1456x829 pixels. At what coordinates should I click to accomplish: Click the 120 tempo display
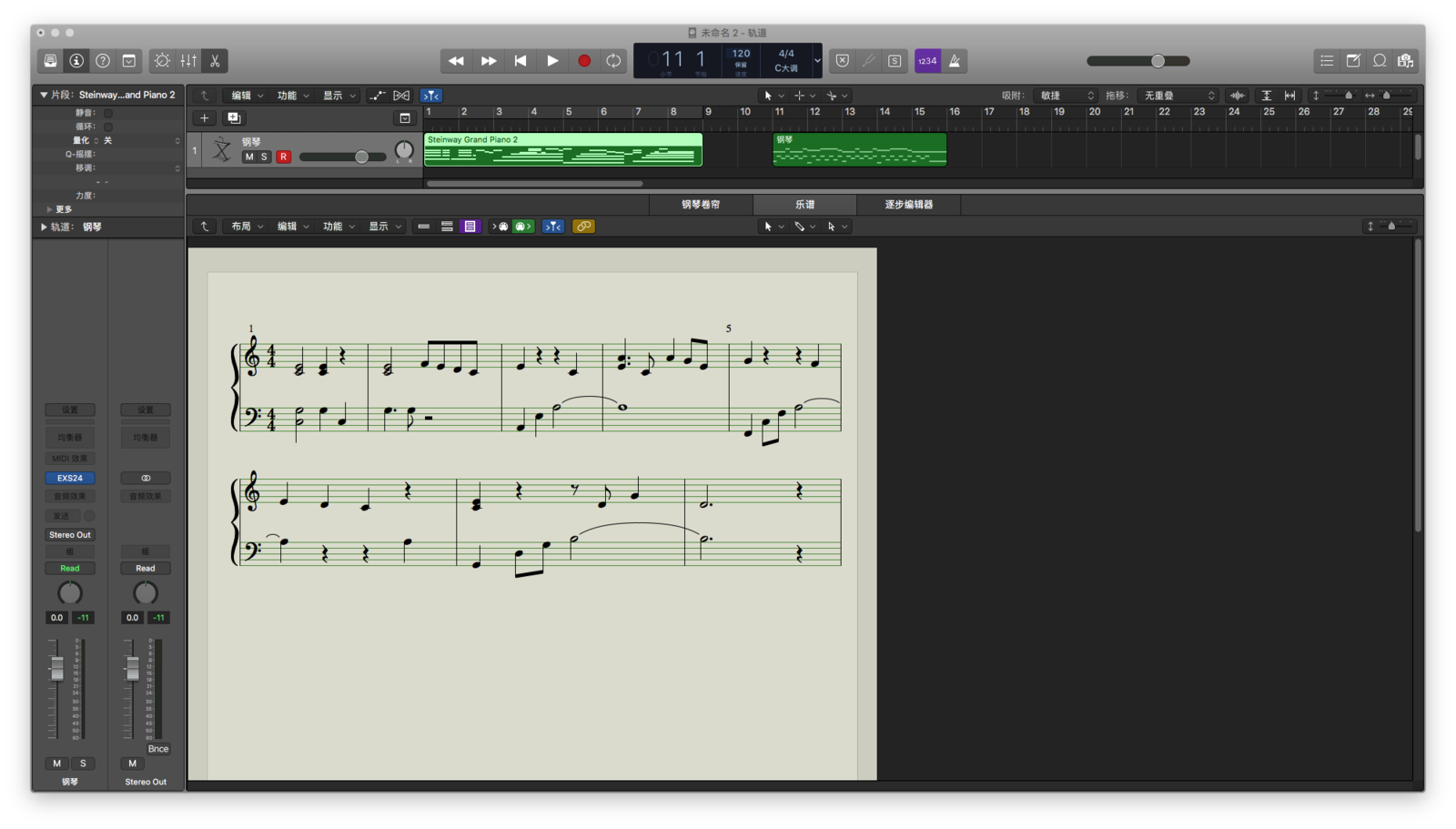741,54
